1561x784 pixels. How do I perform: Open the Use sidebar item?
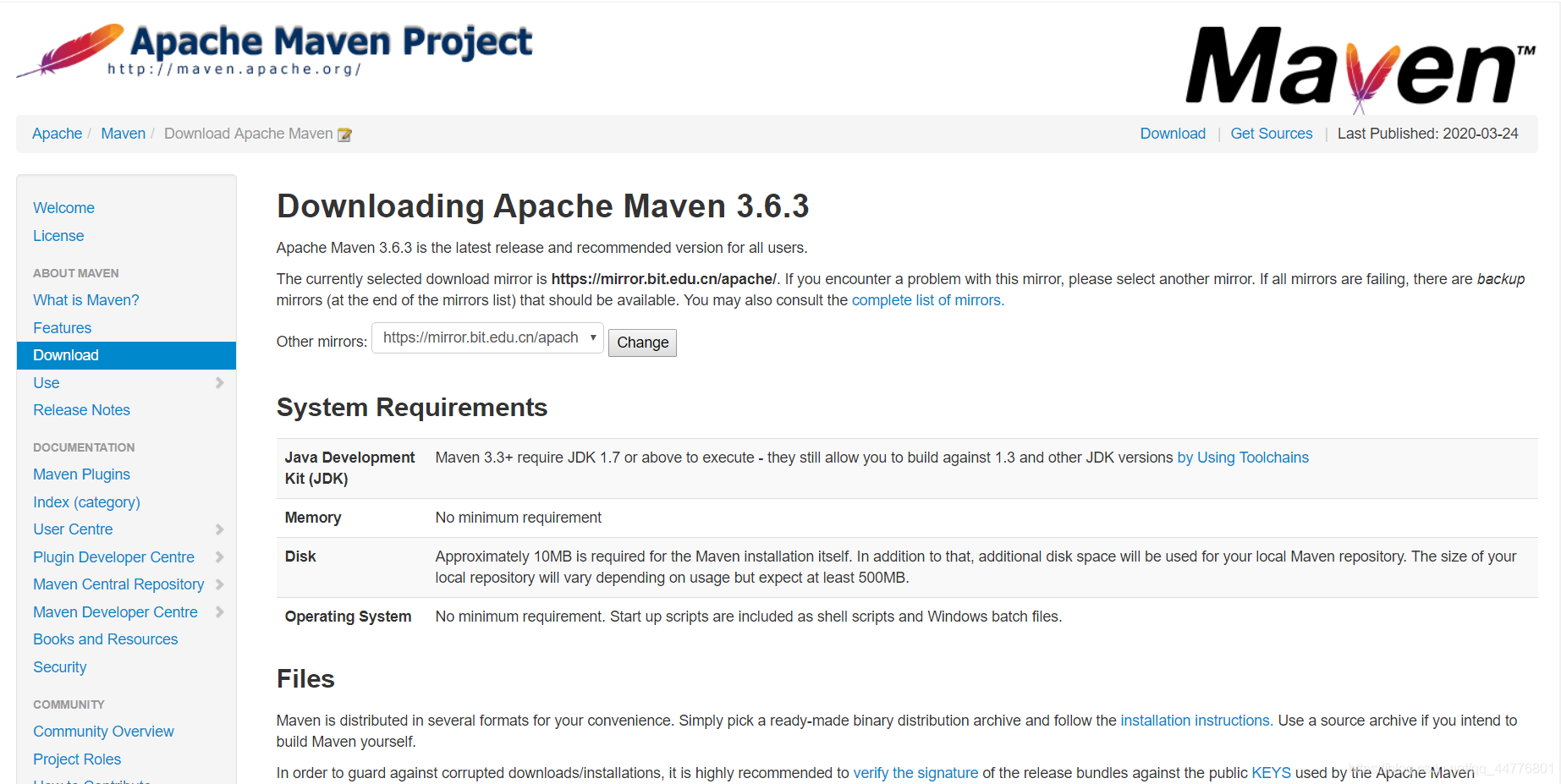(47, 383)
